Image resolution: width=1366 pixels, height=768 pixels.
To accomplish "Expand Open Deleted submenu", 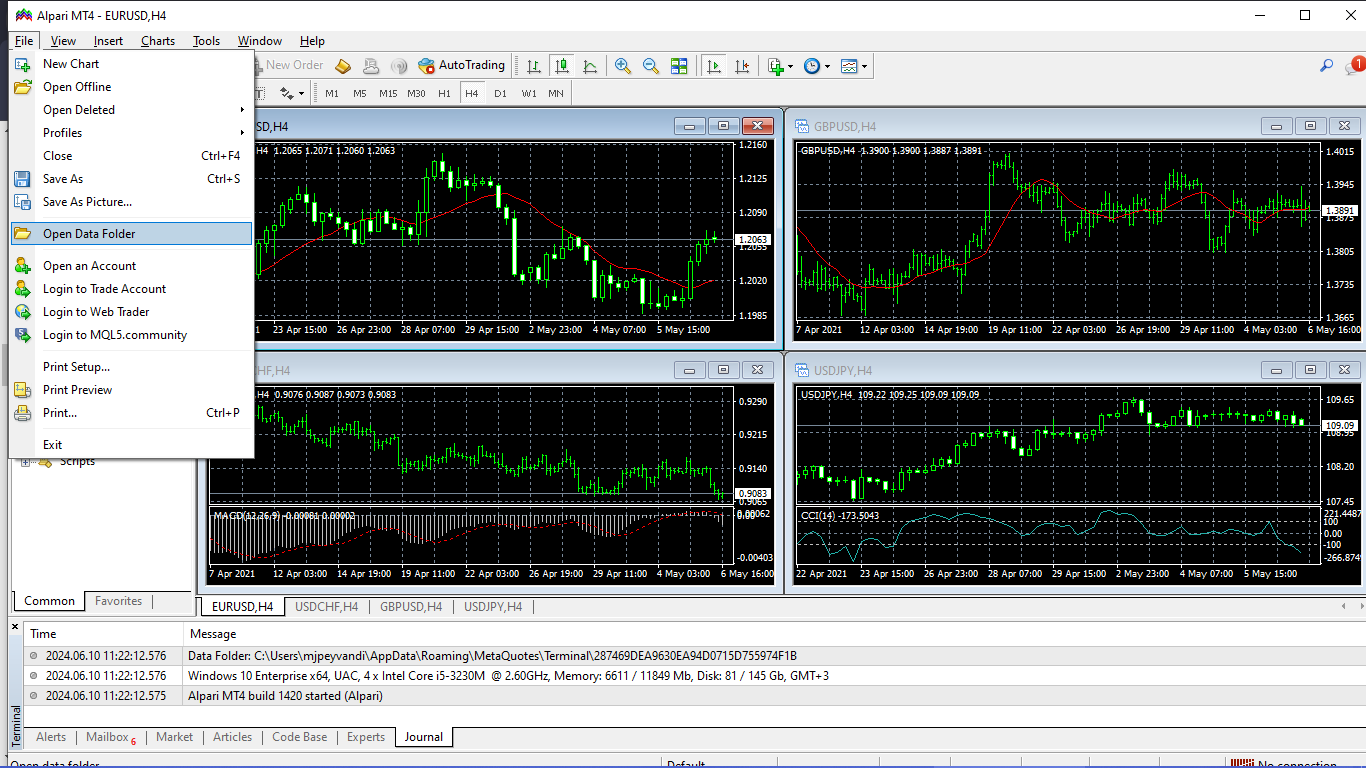I will coord(131,110).
